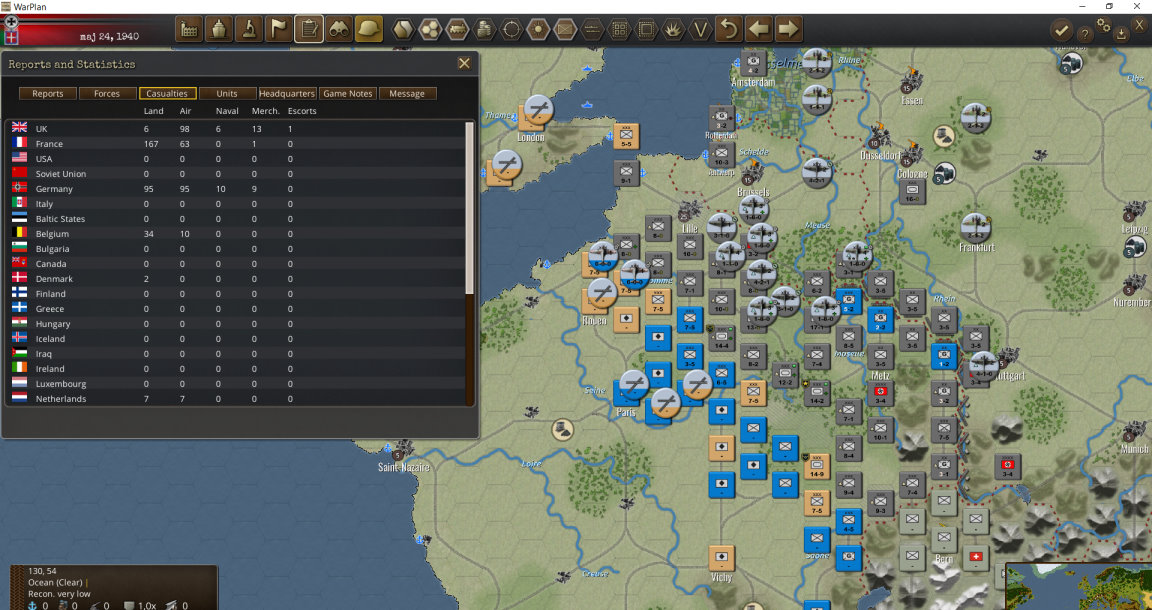
Task: Click the Paris city label on map
Action: (626, 412)
